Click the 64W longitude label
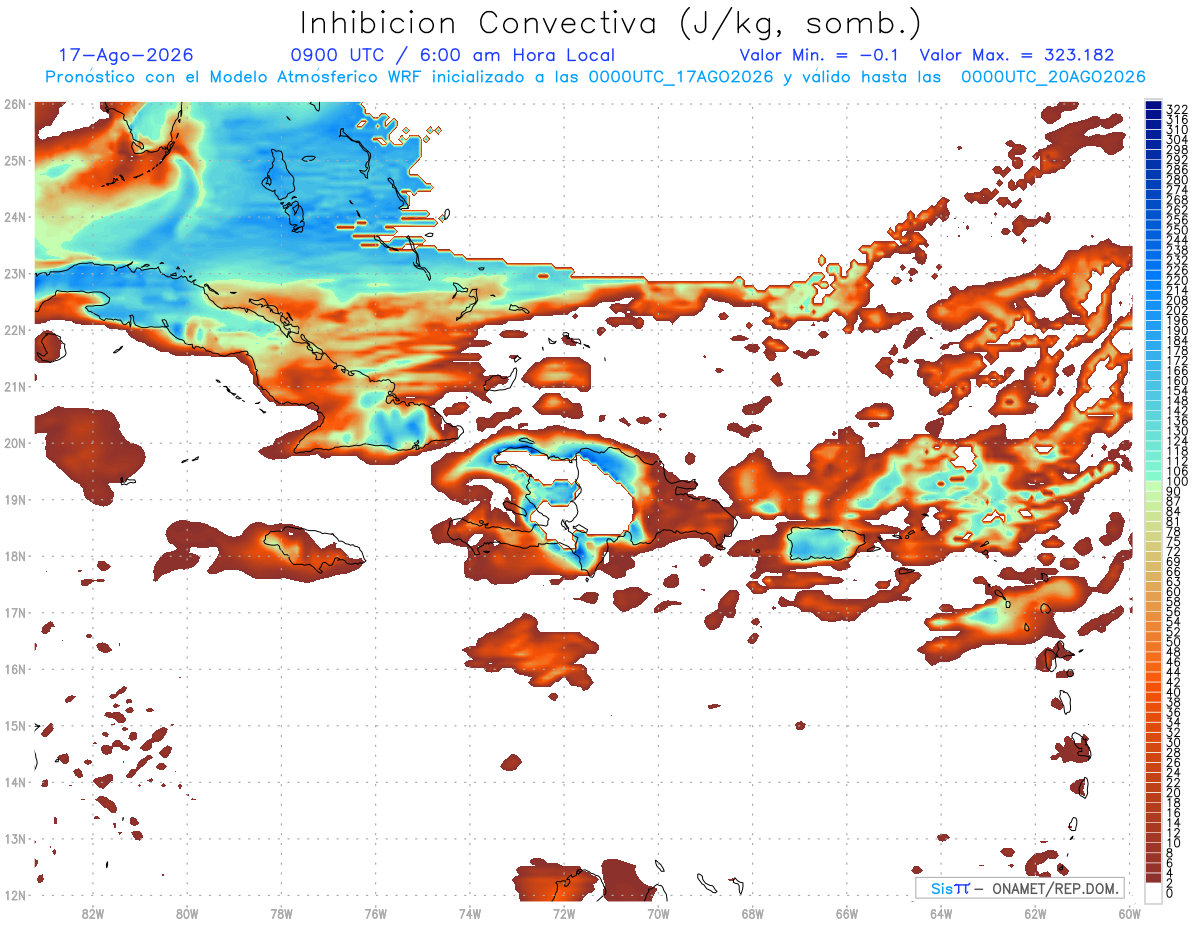1200x927 pixels. point(940,913)
